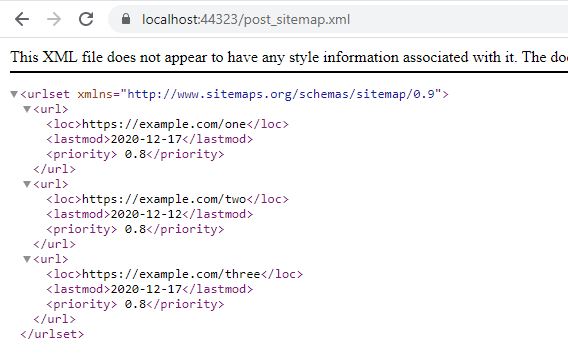Viewport: 568px width, 360px height.
Task: Click the https://example.com/two loc text
Action: click(164, 199)
